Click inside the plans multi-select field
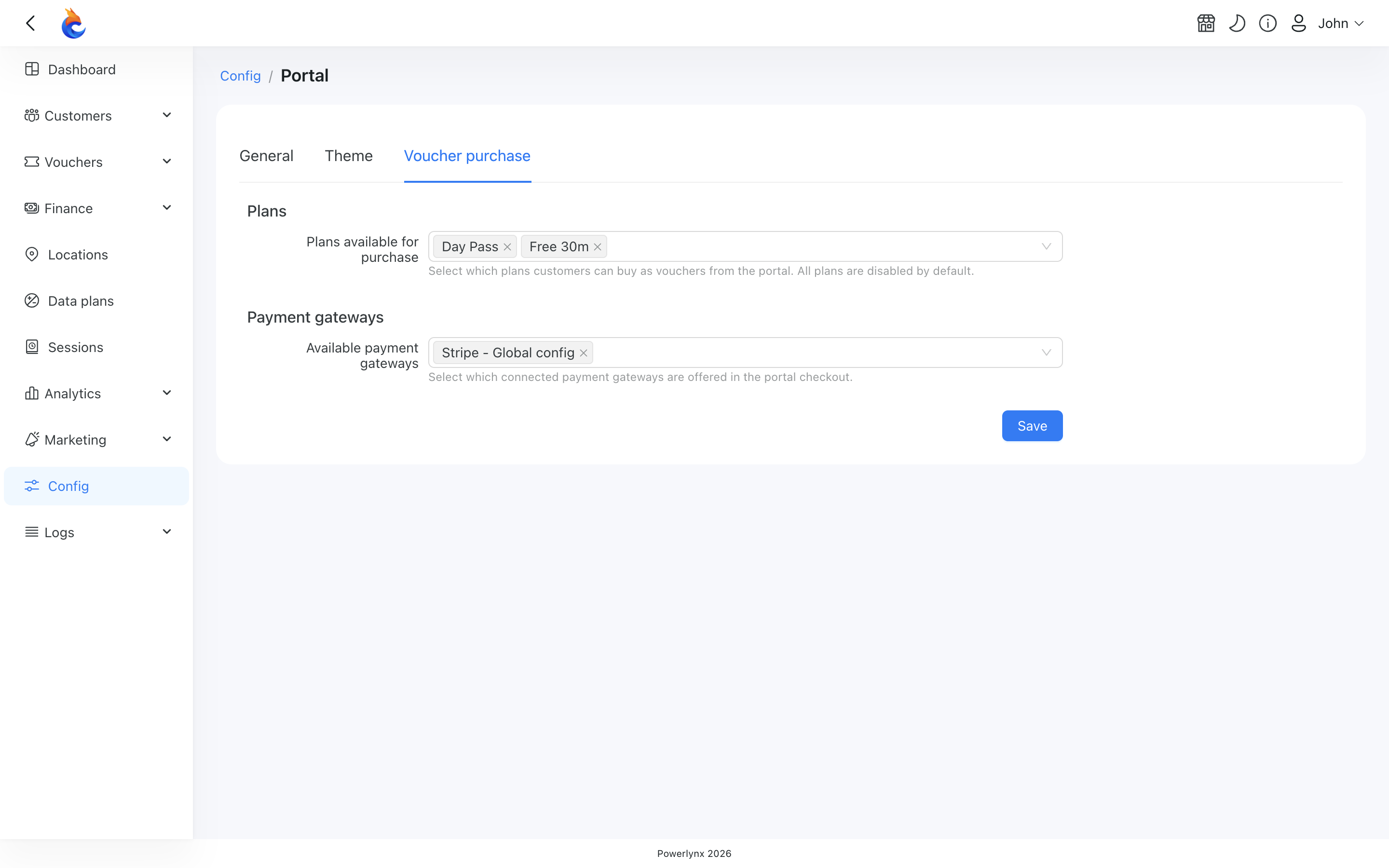The width and height of the screenshot is (1389, 868). [x=745, y=246]
